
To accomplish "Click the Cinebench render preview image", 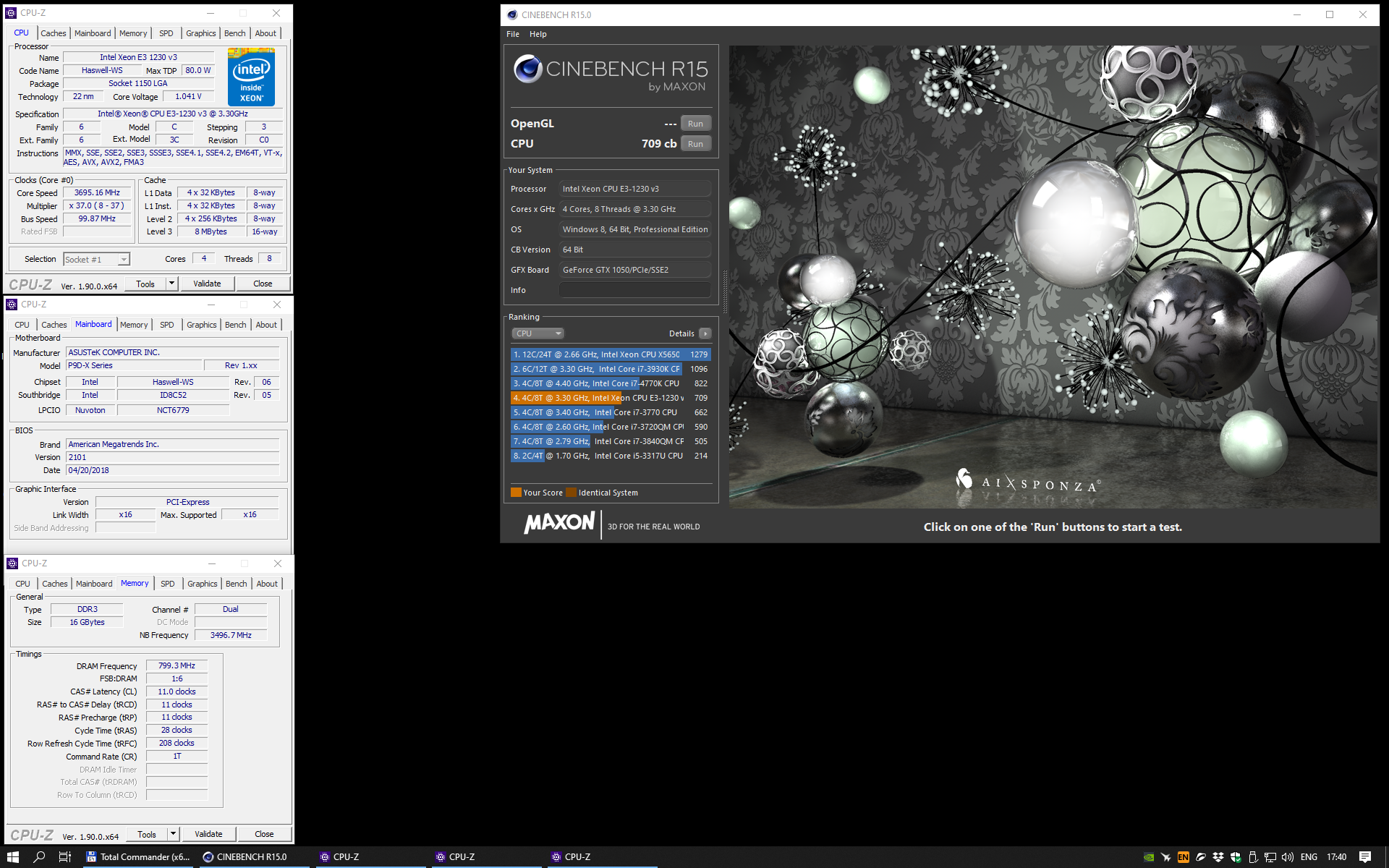I will point(1053,276).
